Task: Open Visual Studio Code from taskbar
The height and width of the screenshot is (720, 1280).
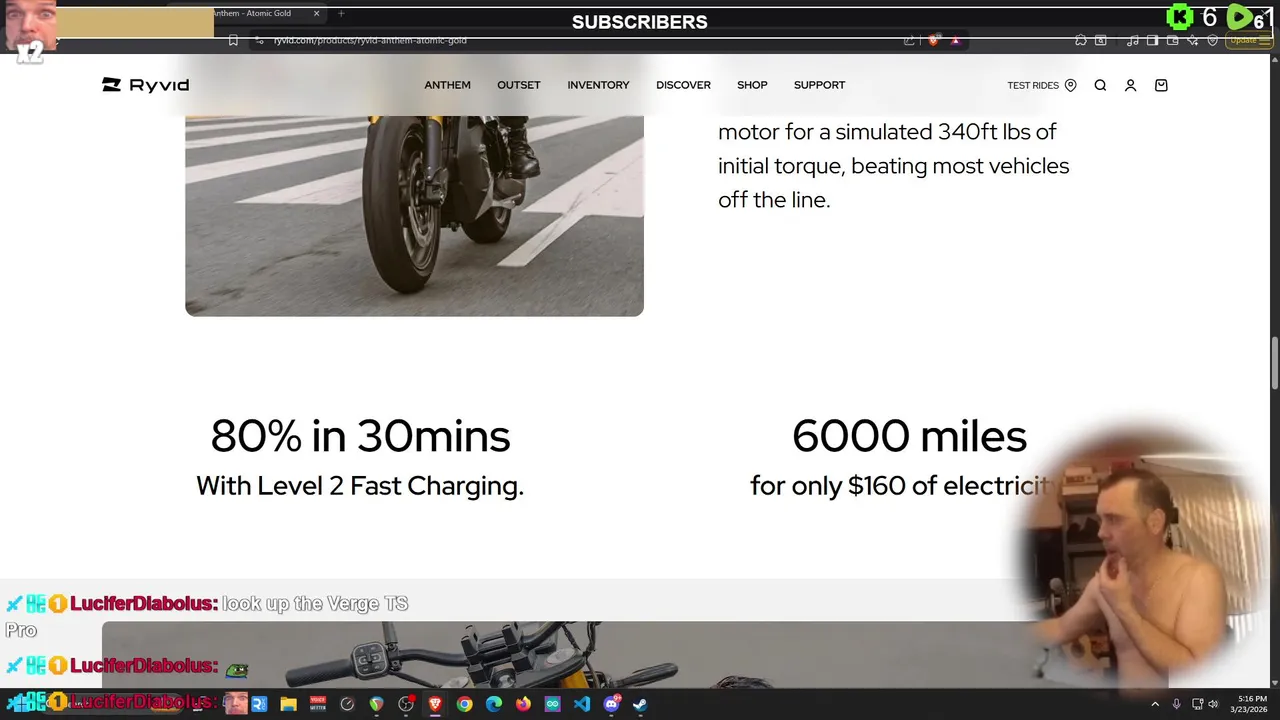Action: (x=582, y=704)
